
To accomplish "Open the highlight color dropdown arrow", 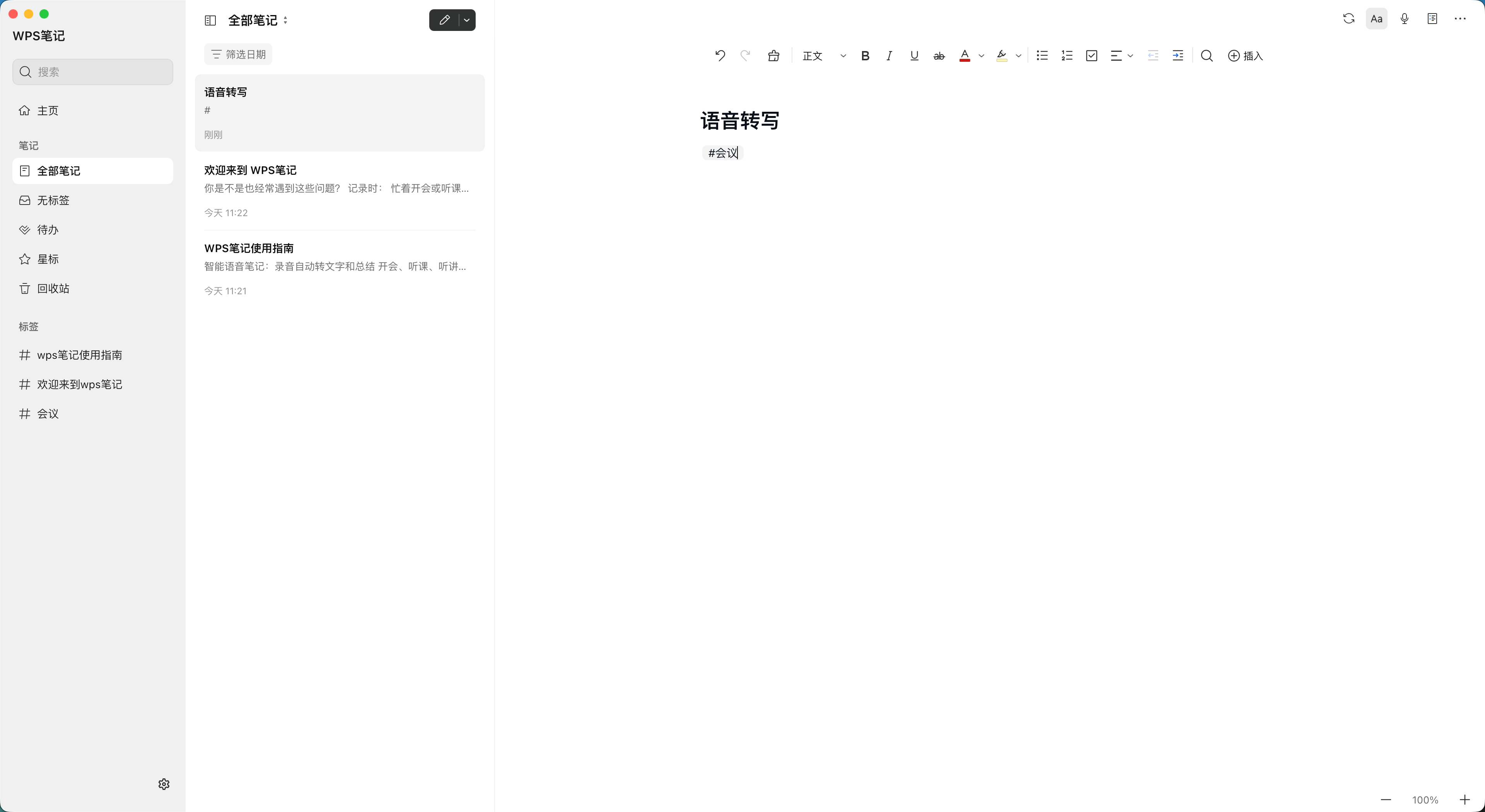I will click(x=1018, y=55).
